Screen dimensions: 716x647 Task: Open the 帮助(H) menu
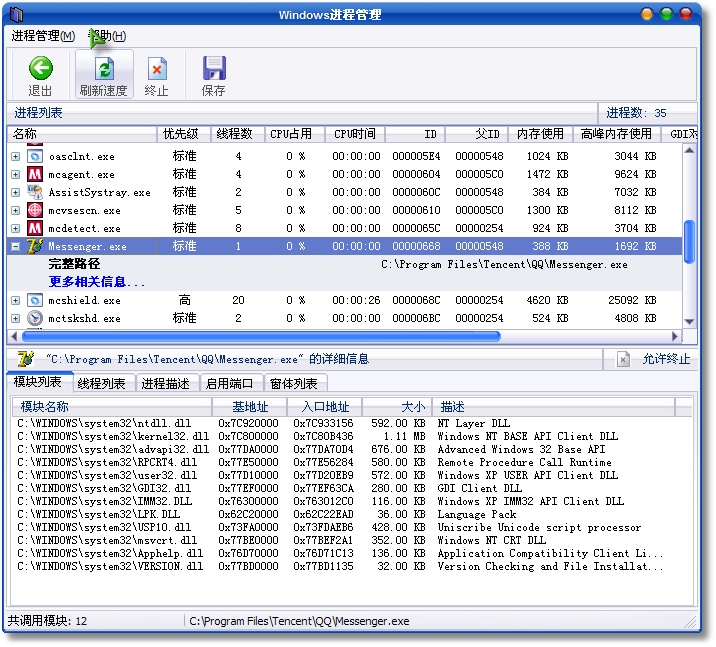click(x=107, y=36)
